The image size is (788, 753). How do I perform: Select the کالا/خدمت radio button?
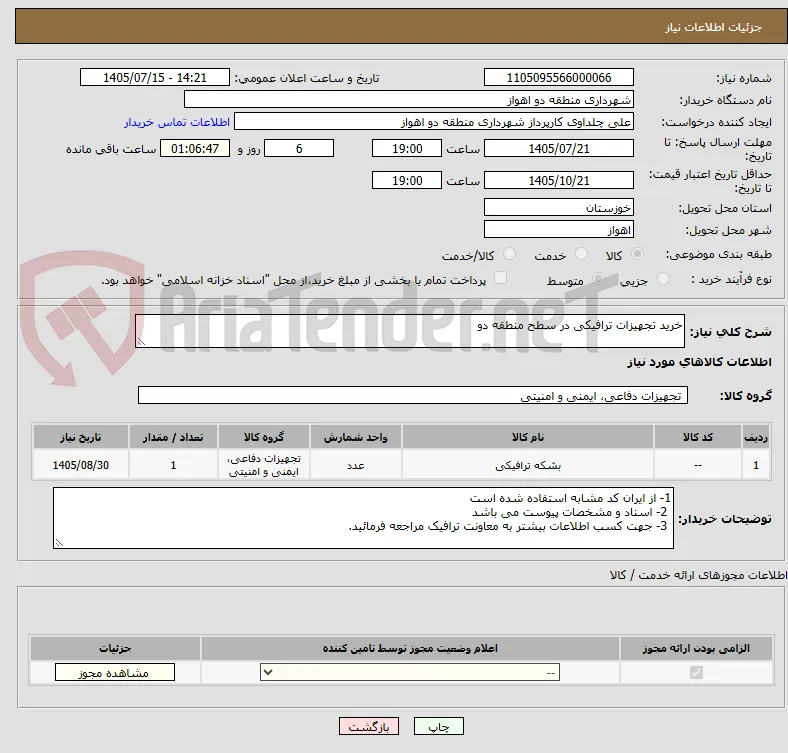pyautogui.click(x=510, y=254)
